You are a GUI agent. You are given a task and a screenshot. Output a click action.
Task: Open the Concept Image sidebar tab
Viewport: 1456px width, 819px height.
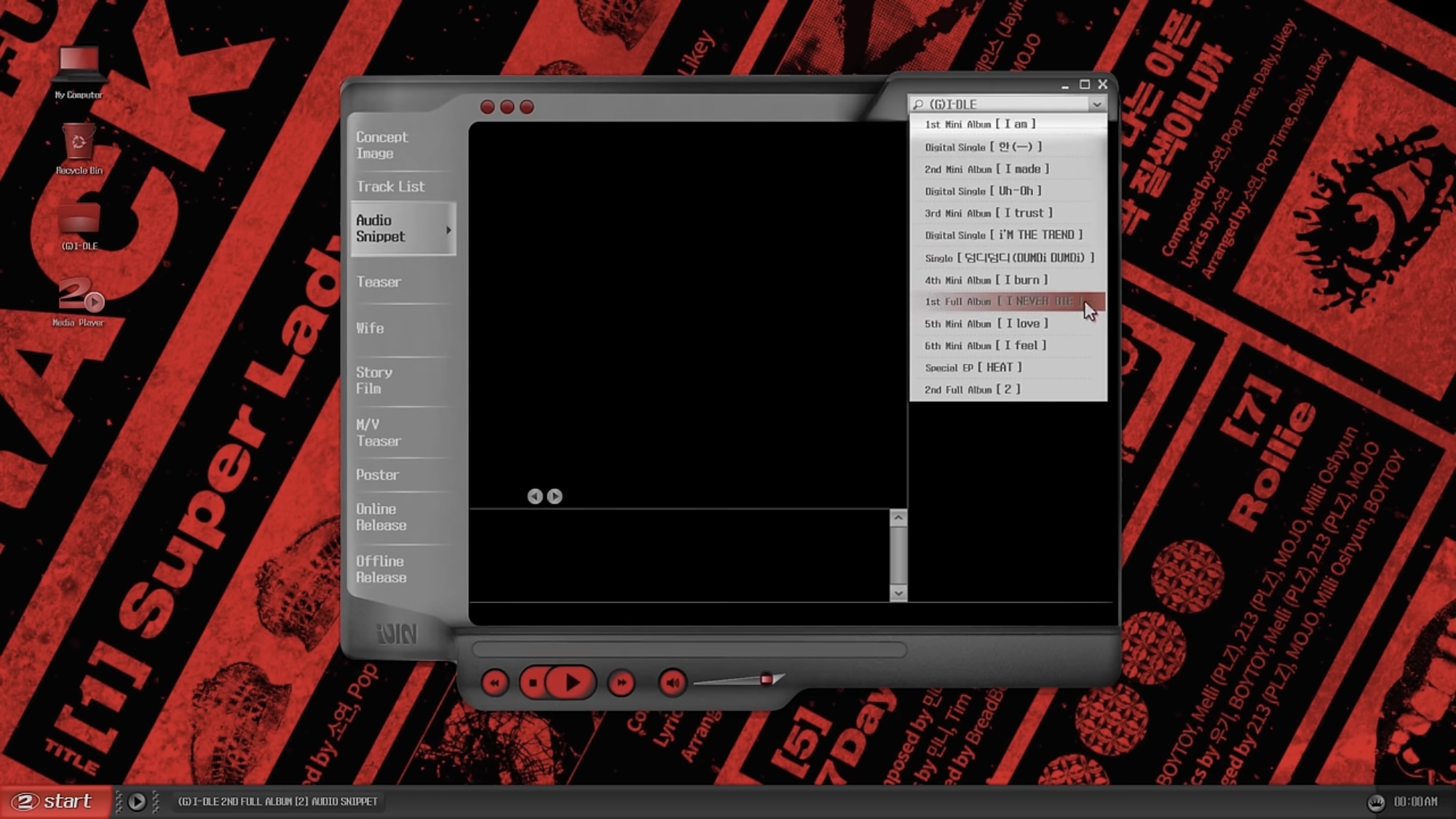[403, 145]
